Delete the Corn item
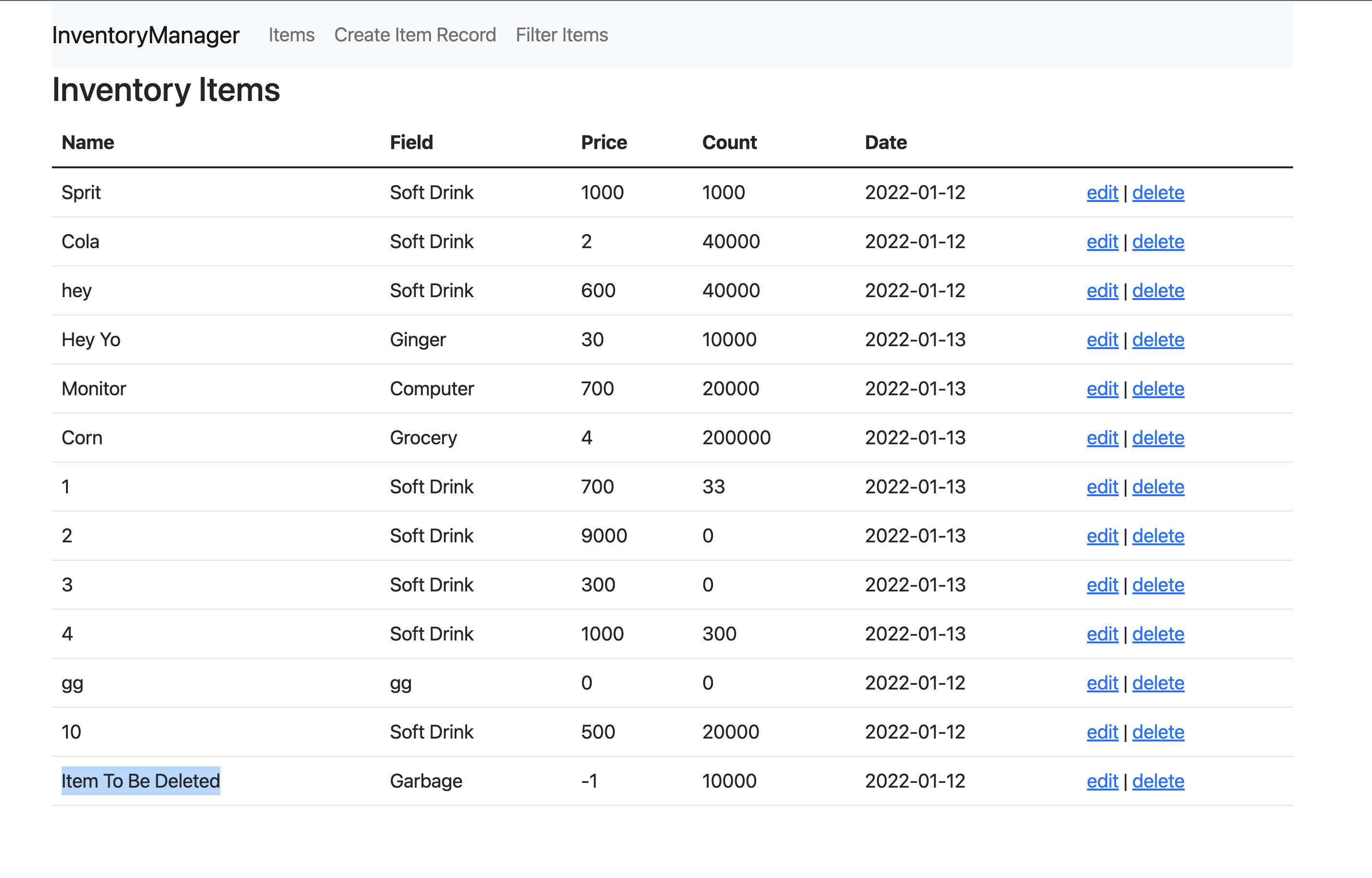 tap(1157, 438)
